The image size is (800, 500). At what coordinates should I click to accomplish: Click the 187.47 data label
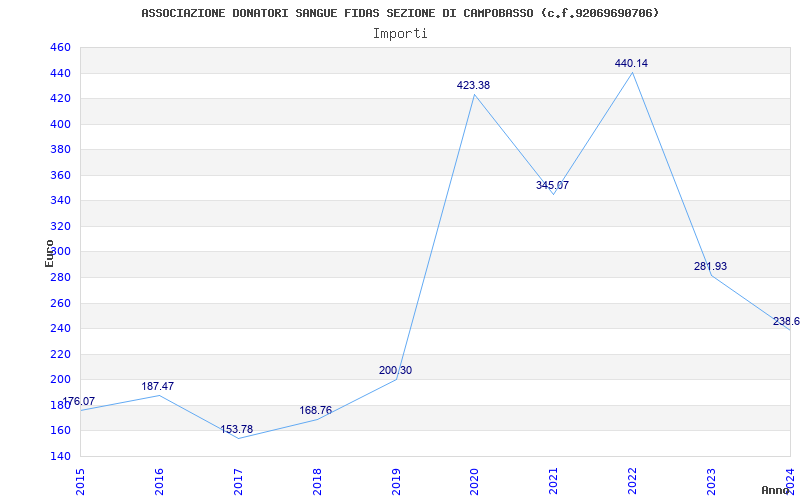(x=158, y=386)
